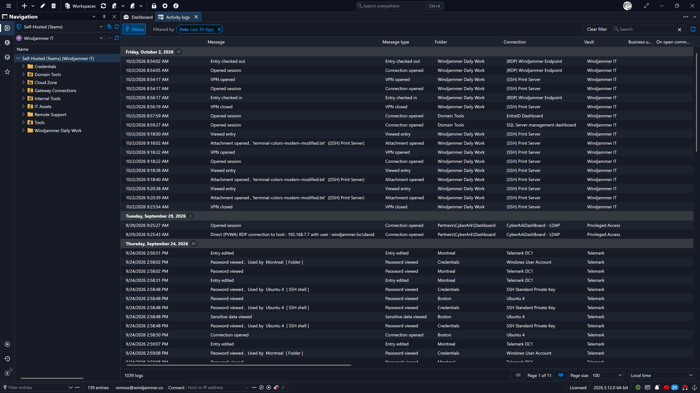Click the pencil edit icon in top toolbar

click(43, 6)
